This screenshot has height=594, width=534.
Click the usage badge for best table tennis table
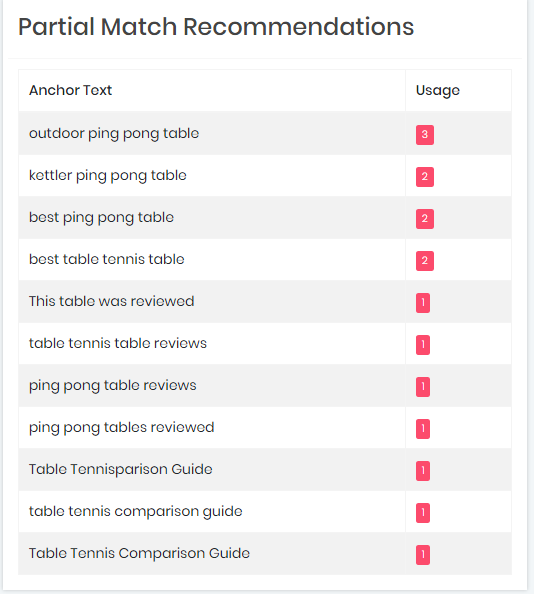[x=425, y=261]
